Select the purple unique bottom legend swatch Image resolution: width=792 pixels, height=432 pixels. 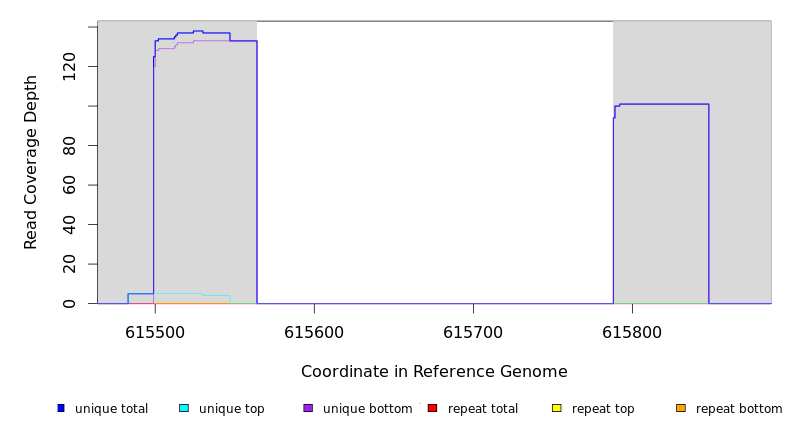pos(308,408)
